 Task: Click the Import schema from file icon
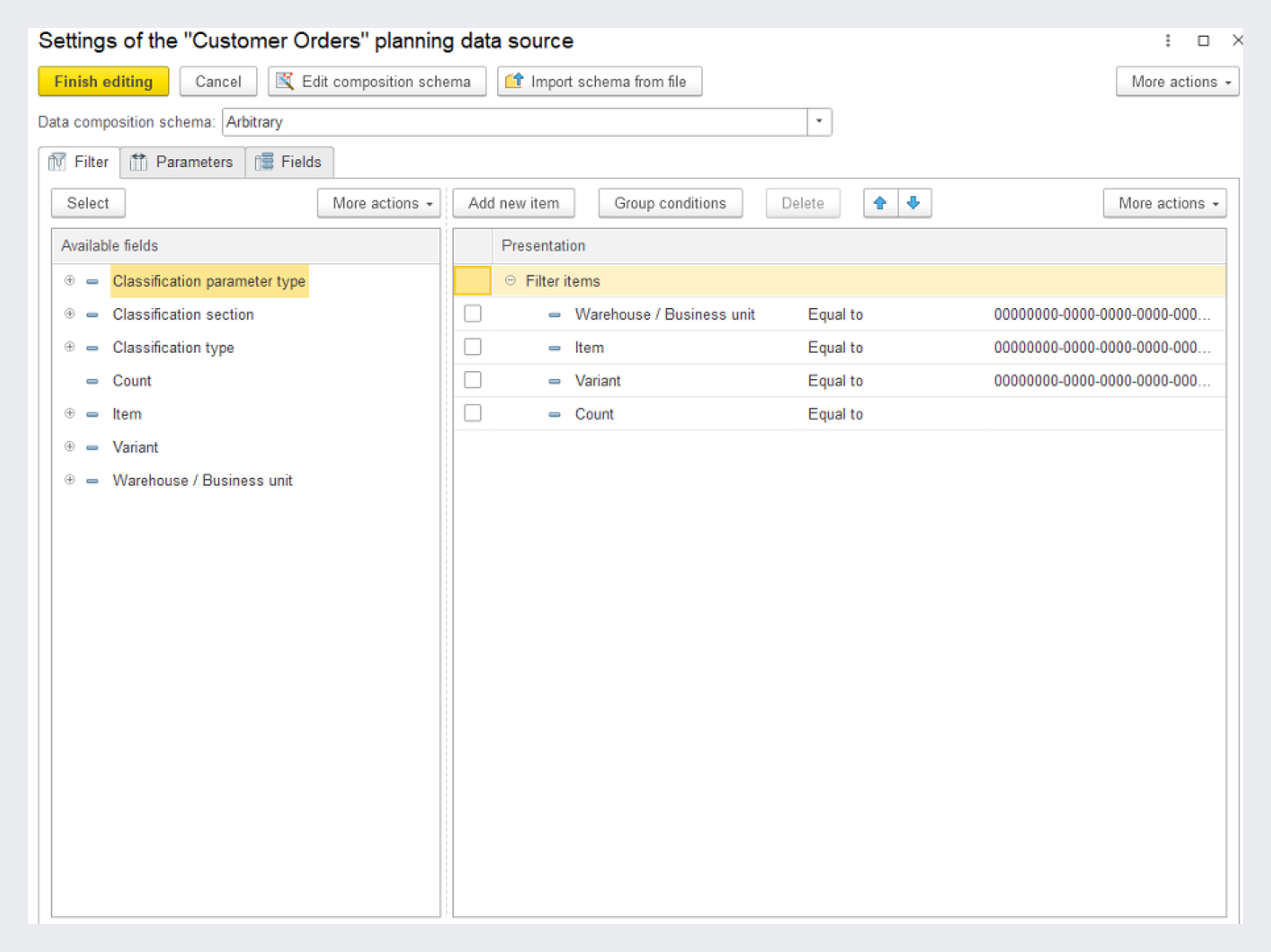[x=515, y=81]
